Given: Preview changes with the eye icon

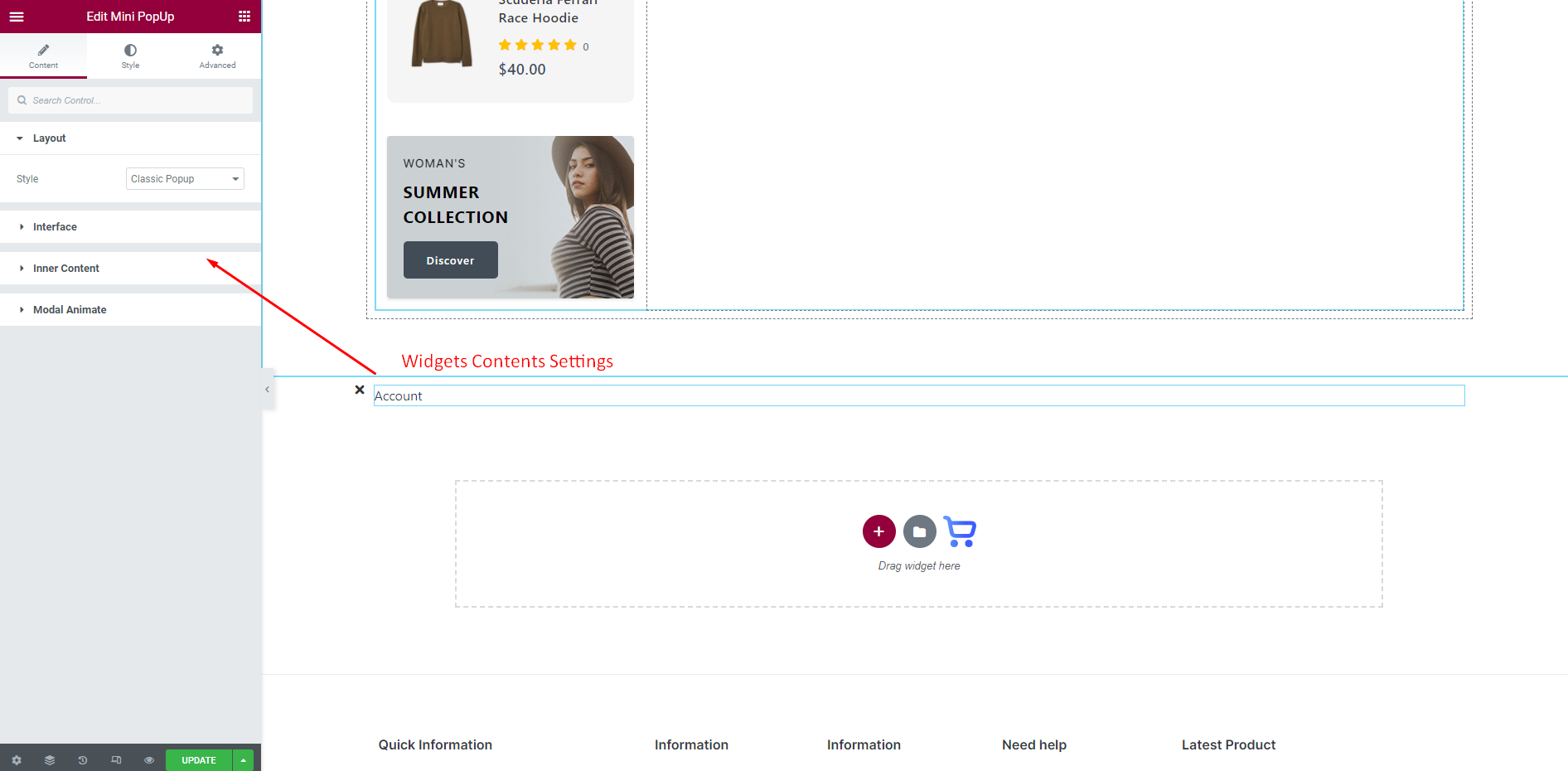Looking at the screenshot, I should pos(149,760).
